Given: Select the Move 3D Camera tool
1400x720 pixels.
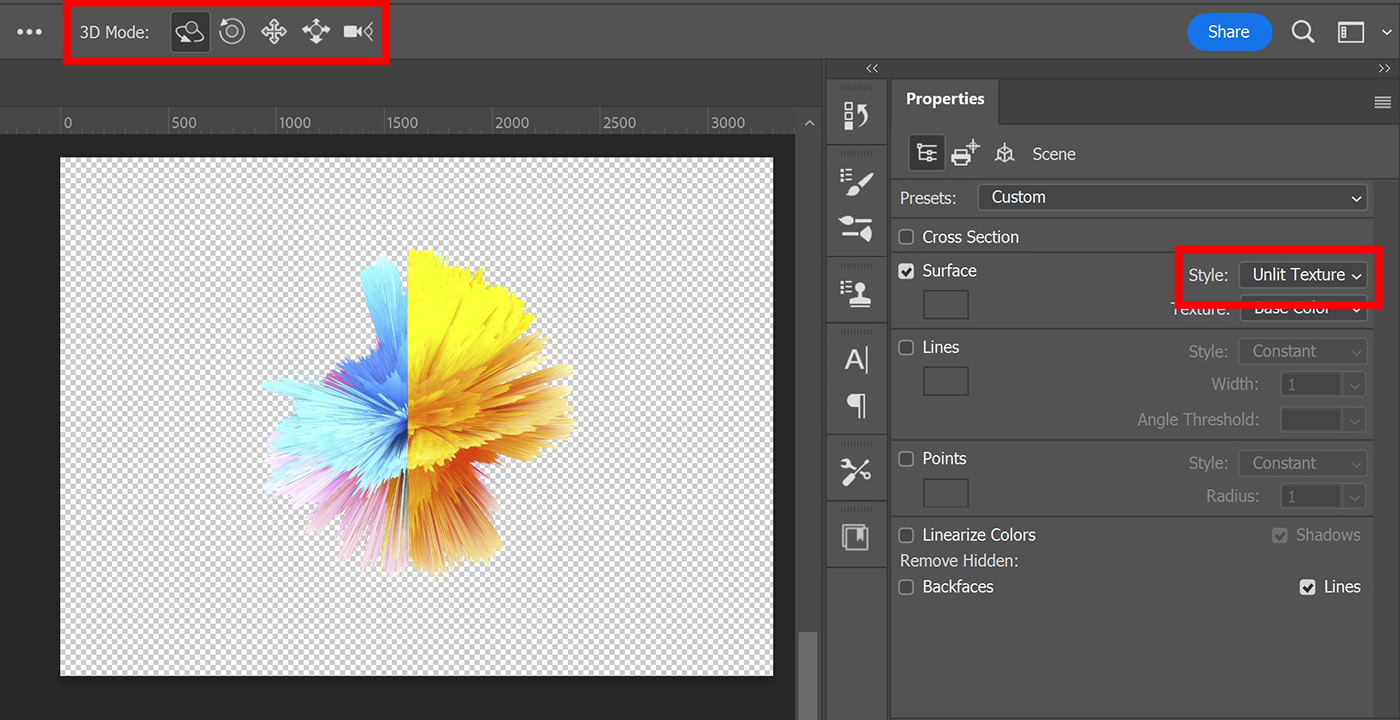Looking at the screenshot, I should point(357,31).
